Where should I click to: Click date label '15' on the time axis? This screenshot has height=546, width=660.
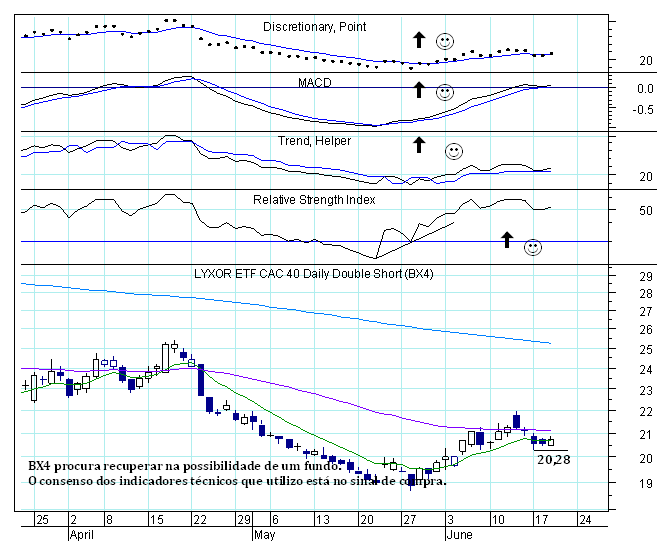pos(156,520)
